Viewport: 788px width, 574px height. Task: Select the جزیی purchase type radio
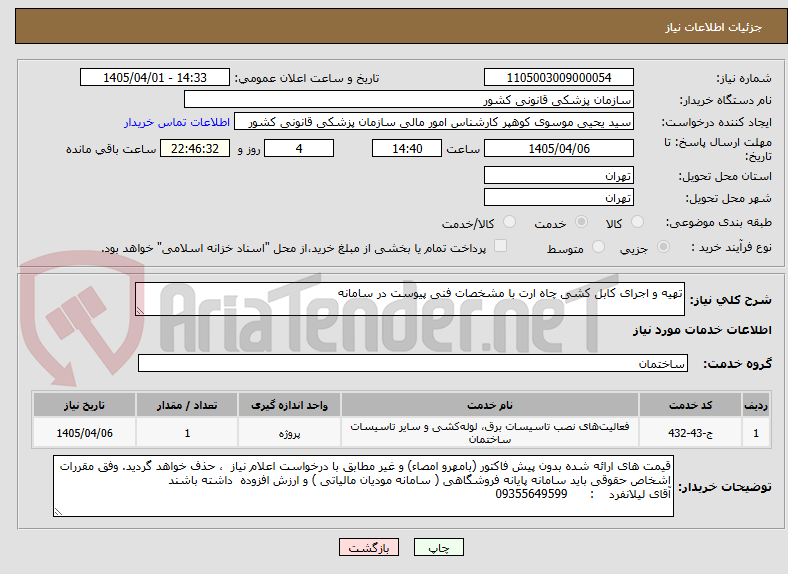pyautogui.click(x=663, y=246)
